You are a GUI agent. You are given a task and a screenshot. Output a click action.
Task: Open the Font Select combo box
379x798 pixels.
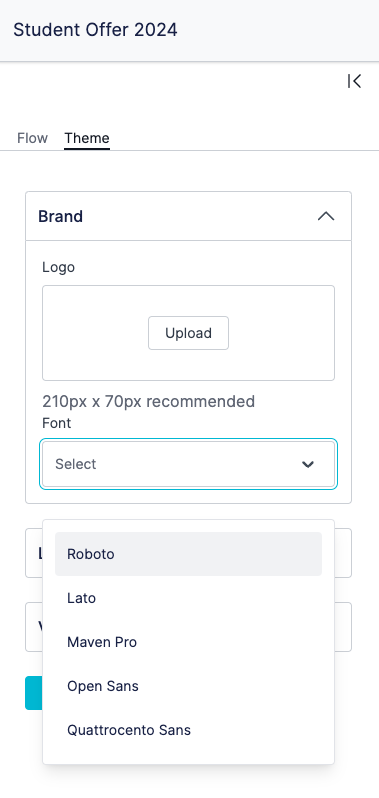188,464
